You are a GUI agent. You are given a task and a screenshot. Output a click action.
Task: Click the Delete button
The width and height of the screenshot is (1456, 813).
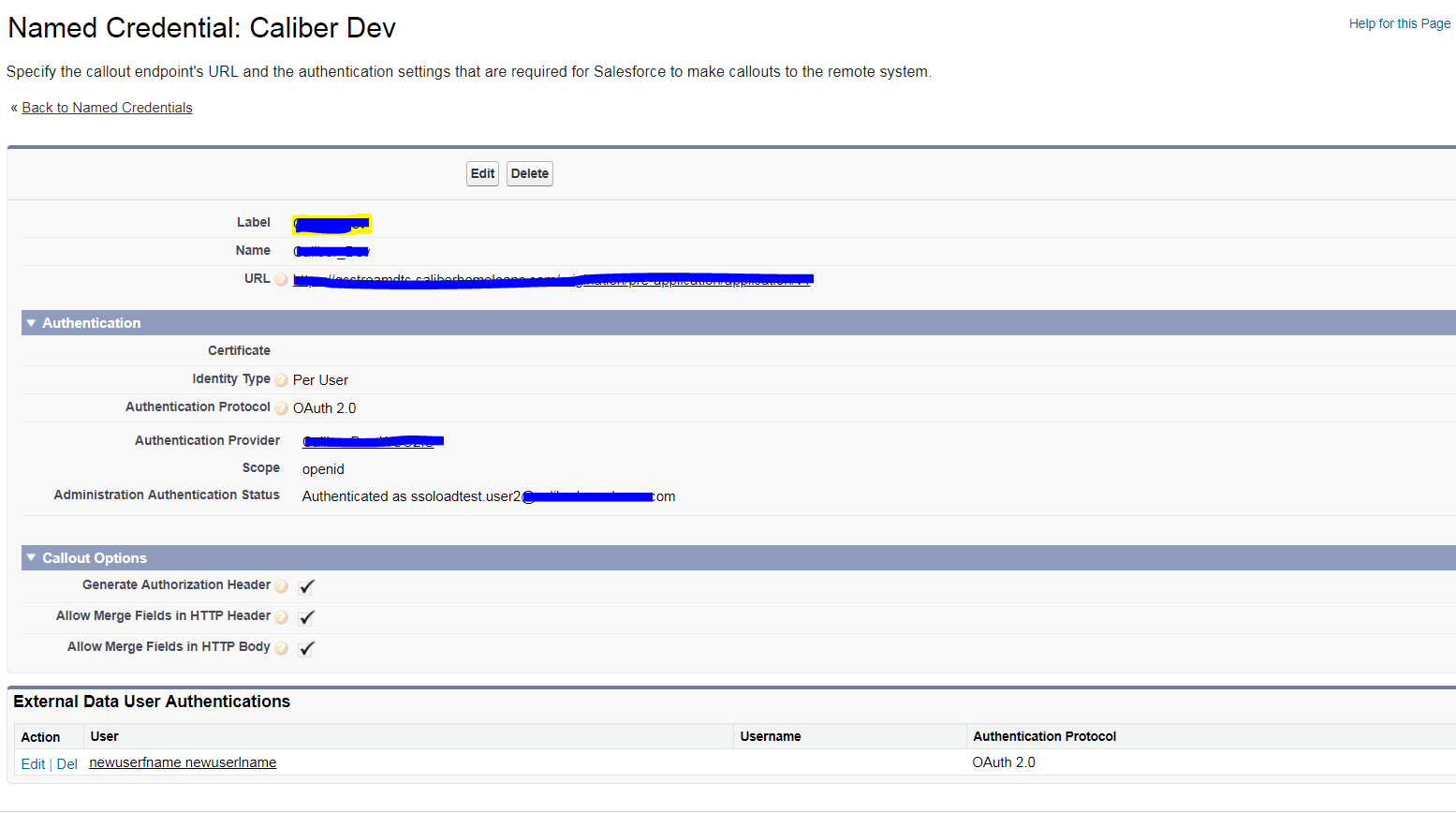(530, 173)
